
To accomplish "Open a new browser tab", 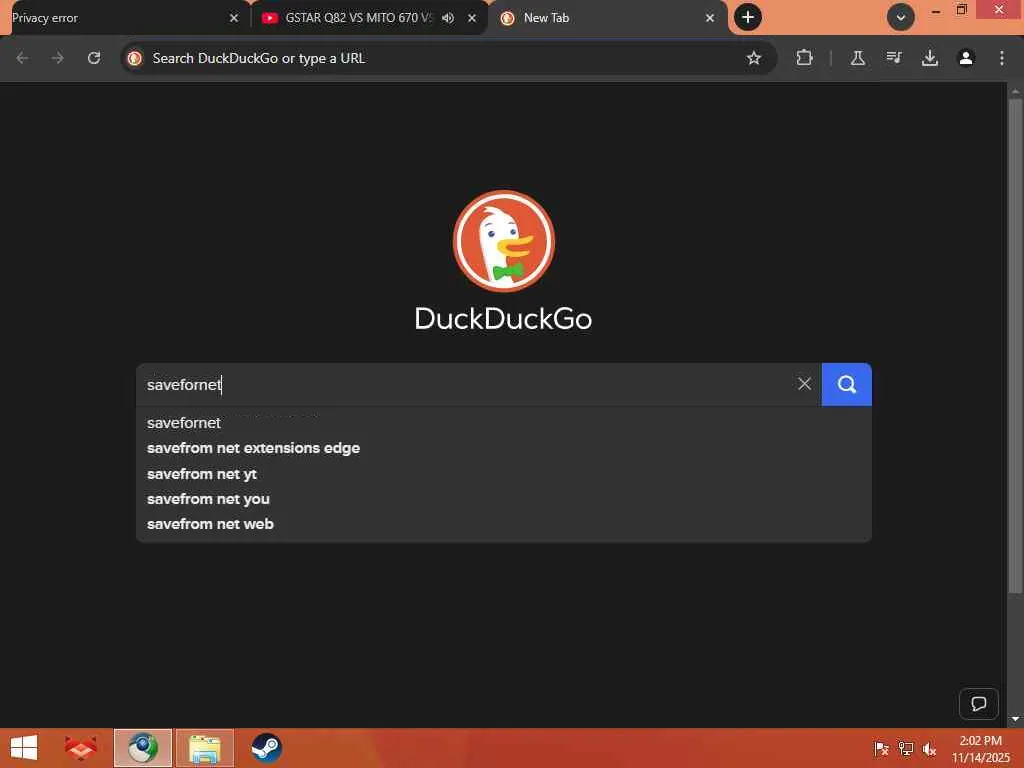I will click(748, 17).
